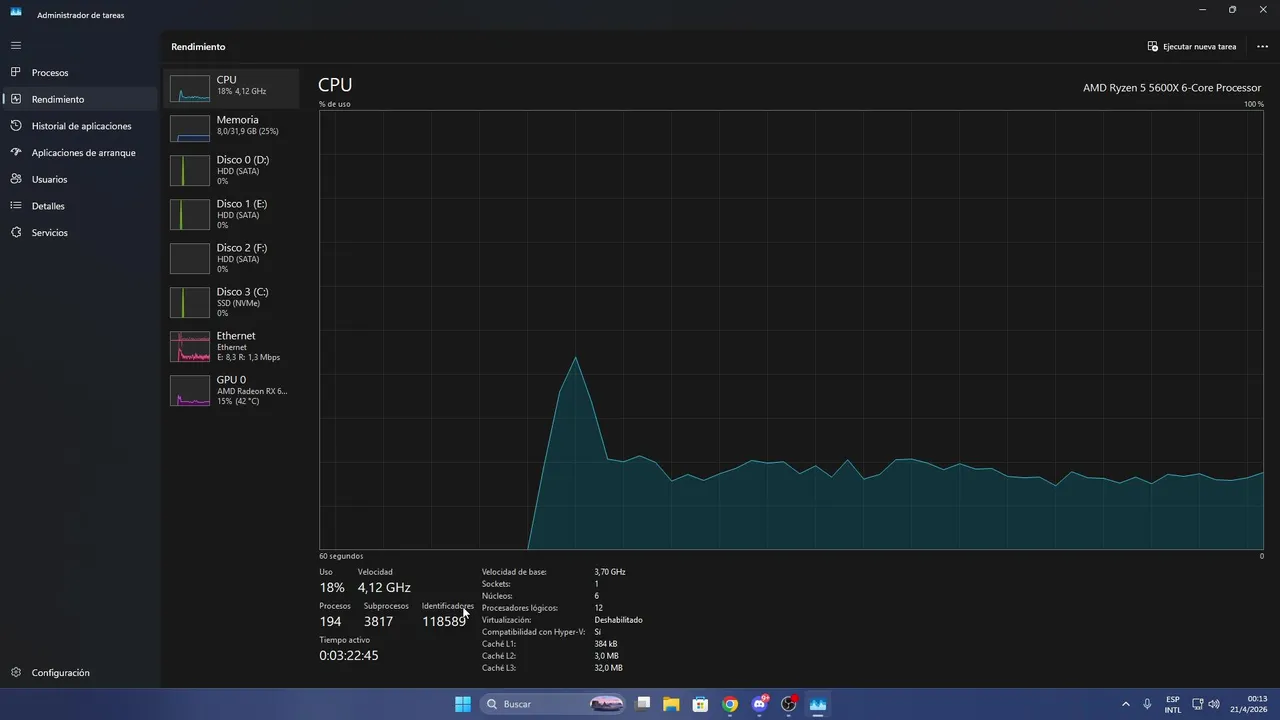
Task: Click the CPU usage graph
Action: pyautogui.click(x=791, y=330)
